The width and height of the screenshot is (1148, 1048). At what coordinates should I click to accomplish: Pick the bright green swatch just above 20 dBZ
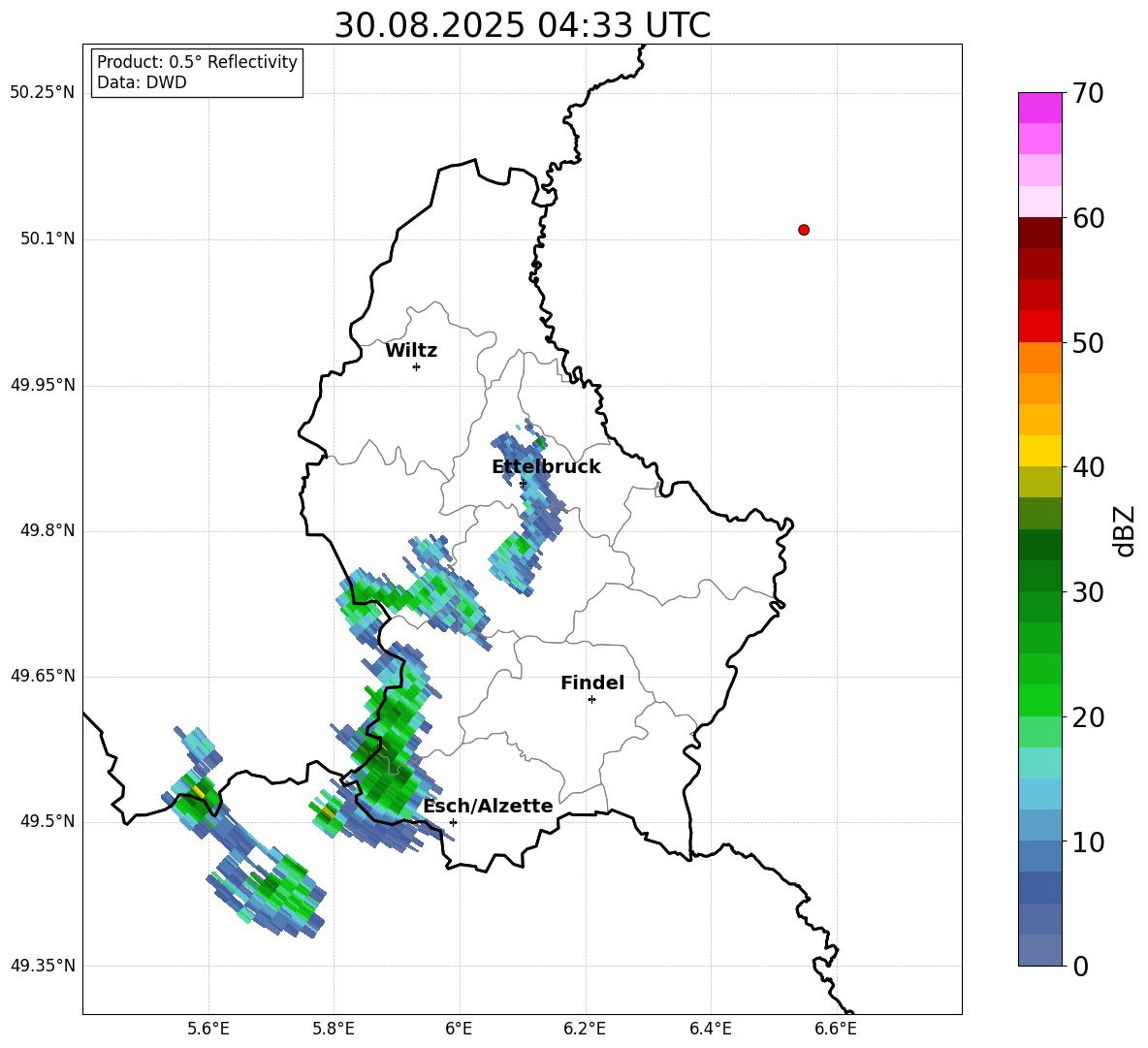coord(1039,700)
